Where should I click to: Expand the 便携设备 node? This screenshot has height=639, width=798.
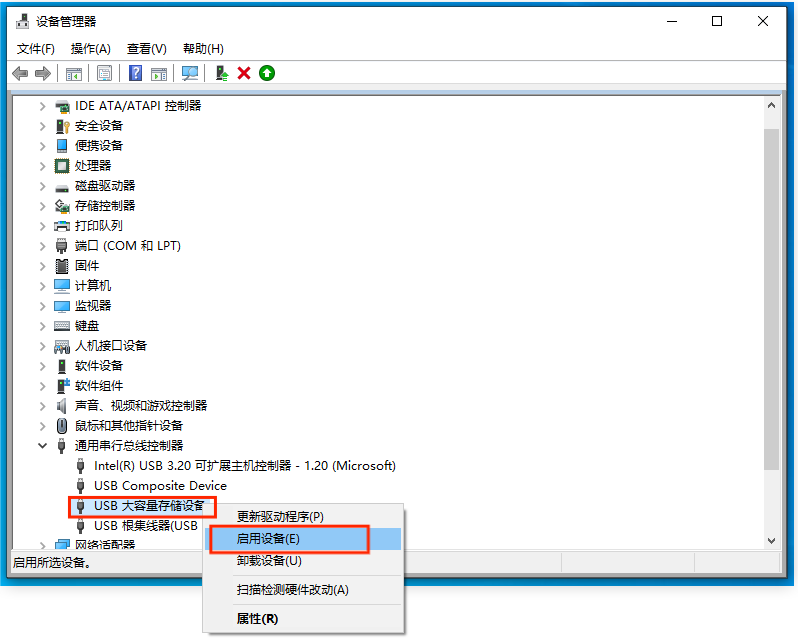click(x=43, y=146)
